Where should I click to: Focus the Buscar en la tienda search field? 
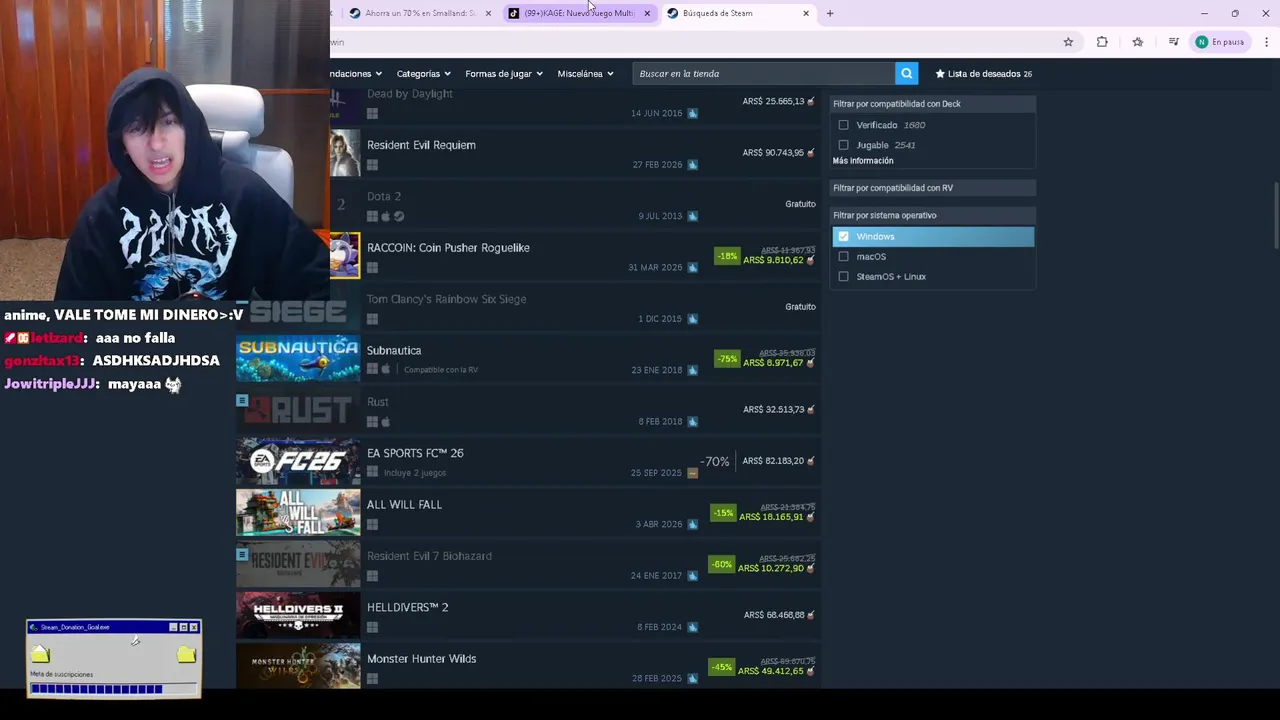764,73
